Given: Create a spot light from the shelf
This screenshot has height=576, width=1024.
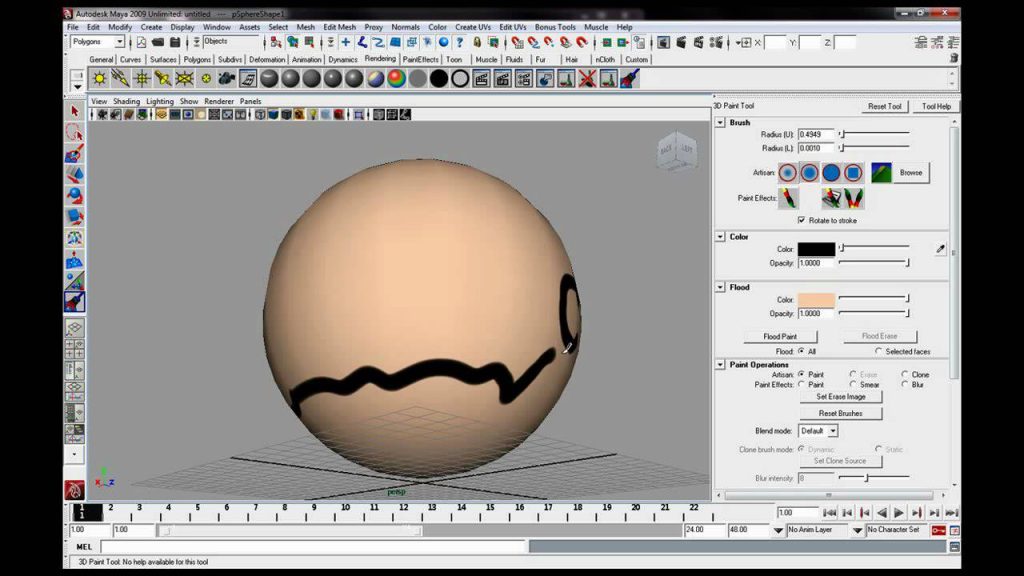Looking at the screenshot, I should point(163,79).
